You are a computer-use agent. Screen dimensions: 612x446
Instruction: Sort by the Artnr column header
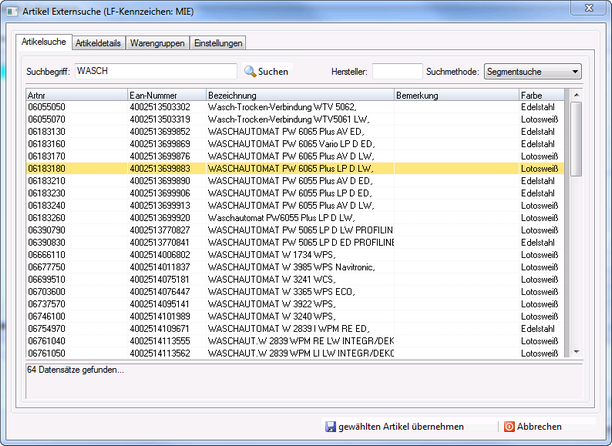[76, 94]
